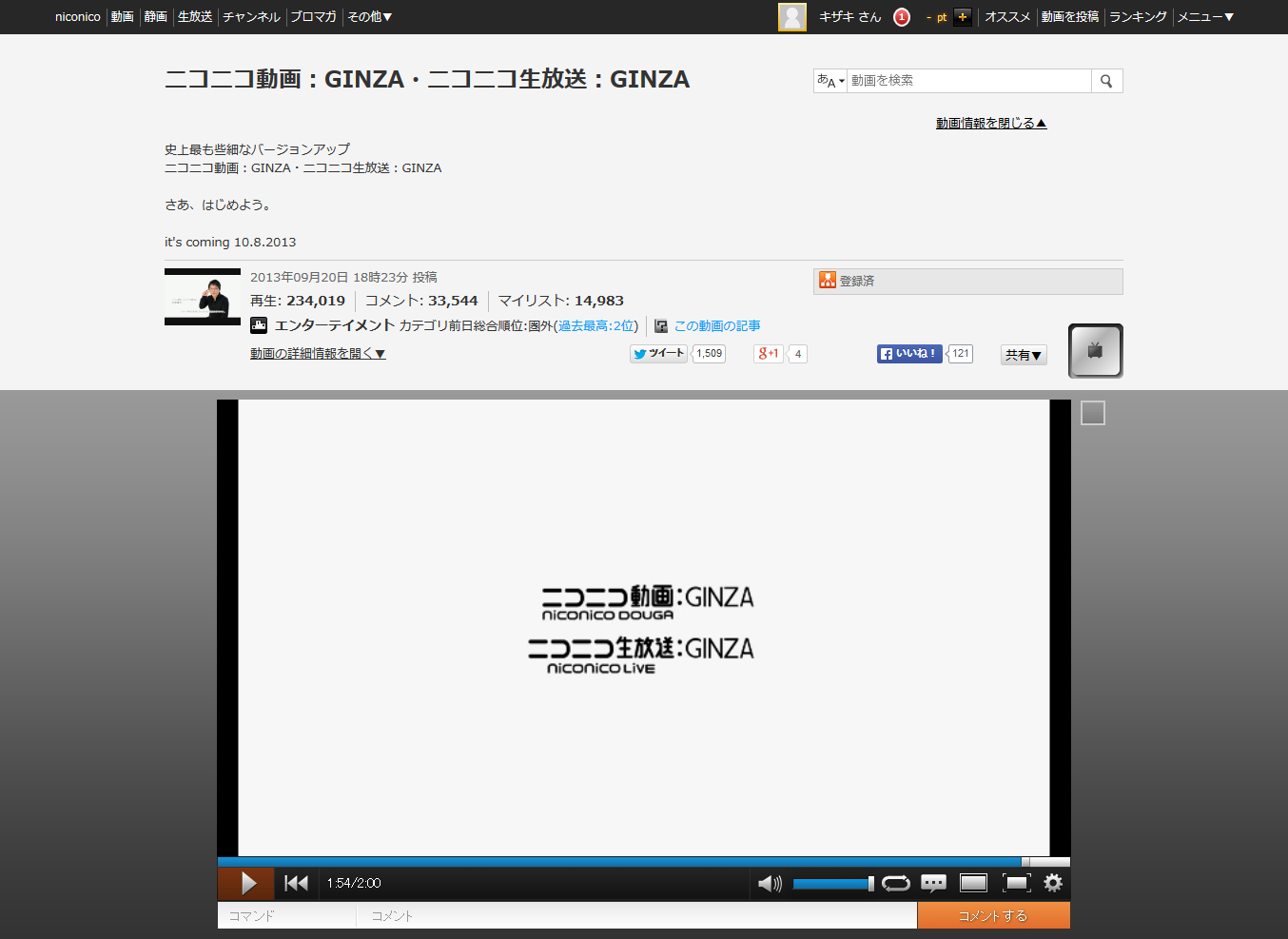Enable repeat playback with the loop icon
The width and height of the screenshot is (1288, 939).
click(895, 883)
